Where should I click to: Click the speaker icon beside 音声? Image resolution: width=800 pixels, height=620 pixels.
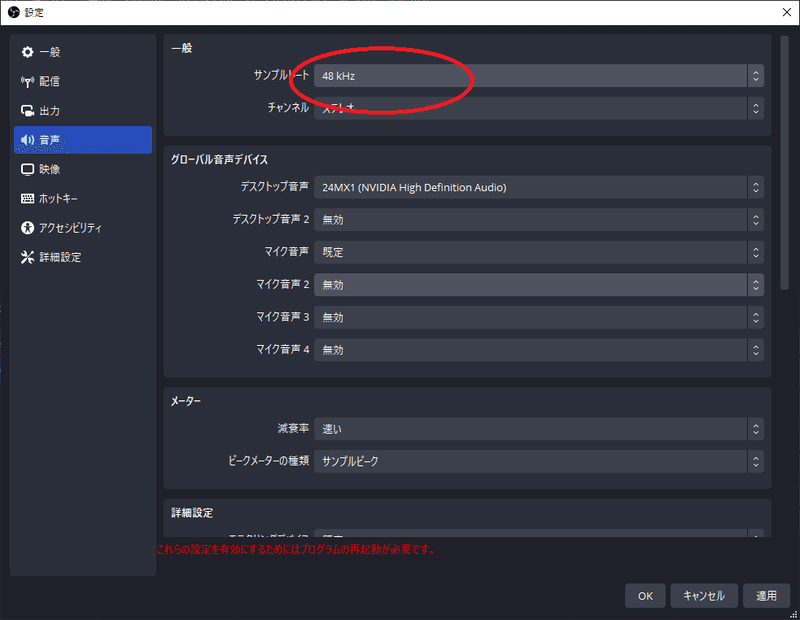27,140
